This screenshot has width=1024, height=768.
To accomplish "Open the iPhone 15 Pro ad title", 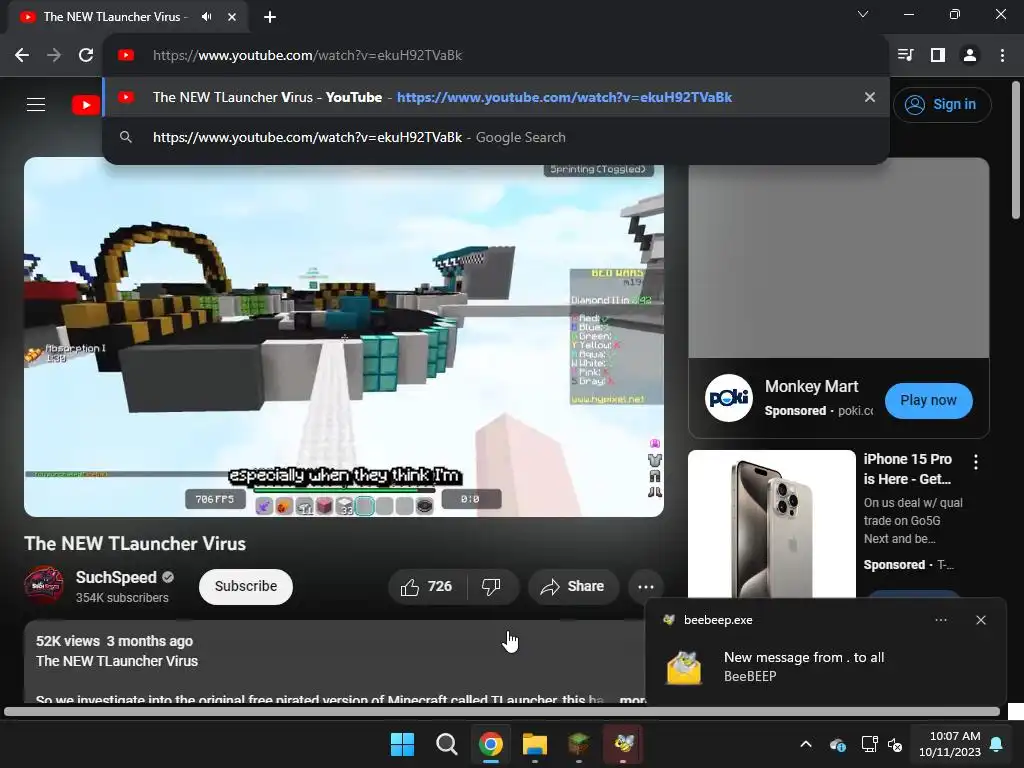I will (x=908, y=469).
